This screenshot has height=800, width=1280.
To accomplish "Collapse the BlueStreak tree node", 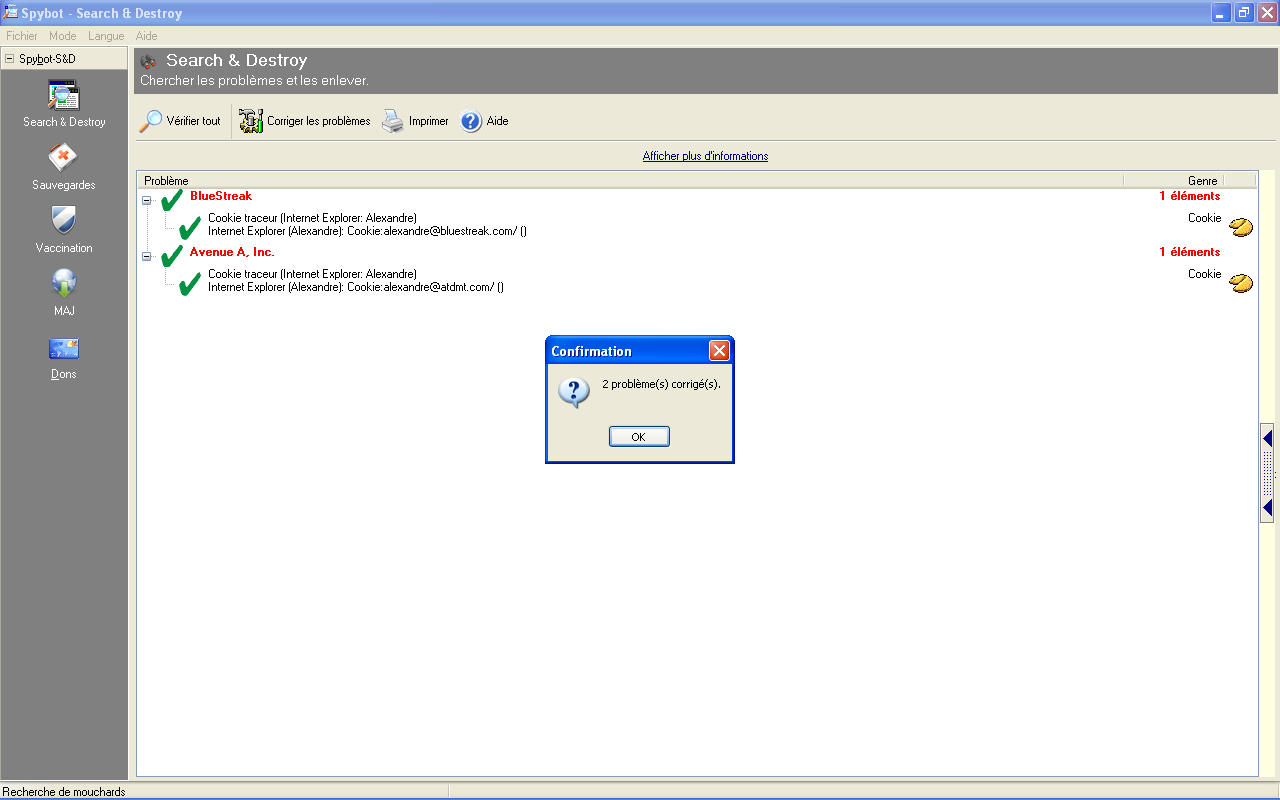I will tap(147, 200).
